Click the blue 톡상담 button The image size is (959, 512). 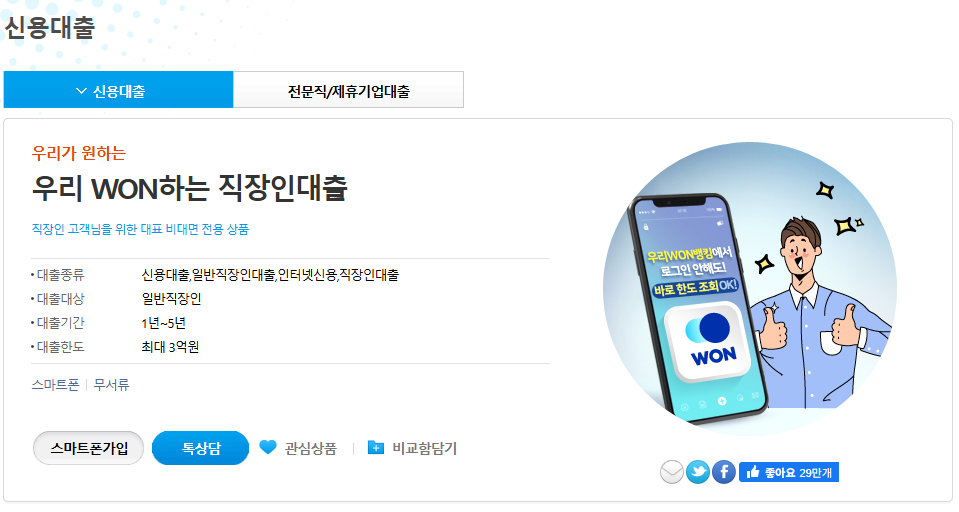pos(201,448)
